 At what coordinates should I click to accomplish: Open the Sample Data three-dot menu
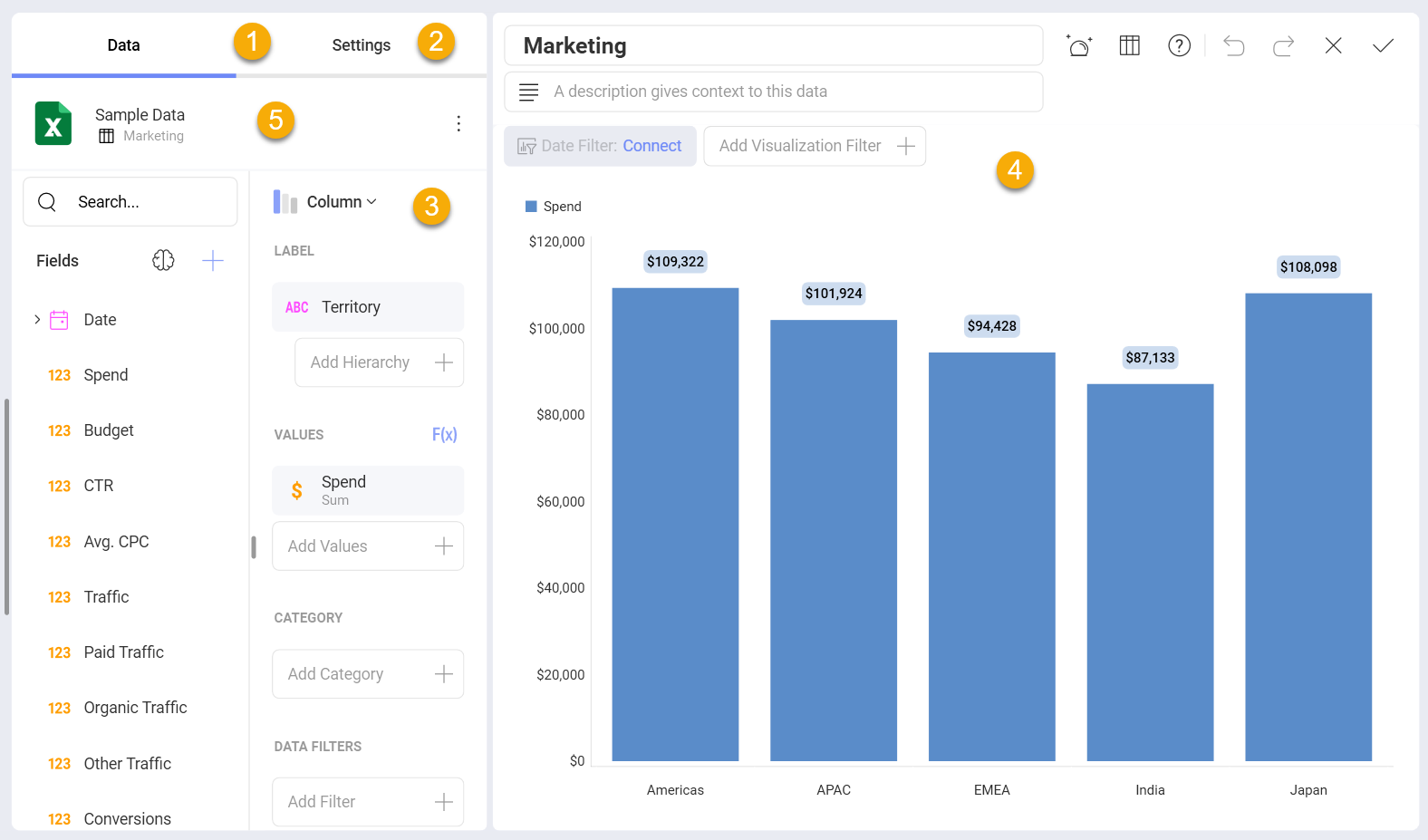[458, 123]
